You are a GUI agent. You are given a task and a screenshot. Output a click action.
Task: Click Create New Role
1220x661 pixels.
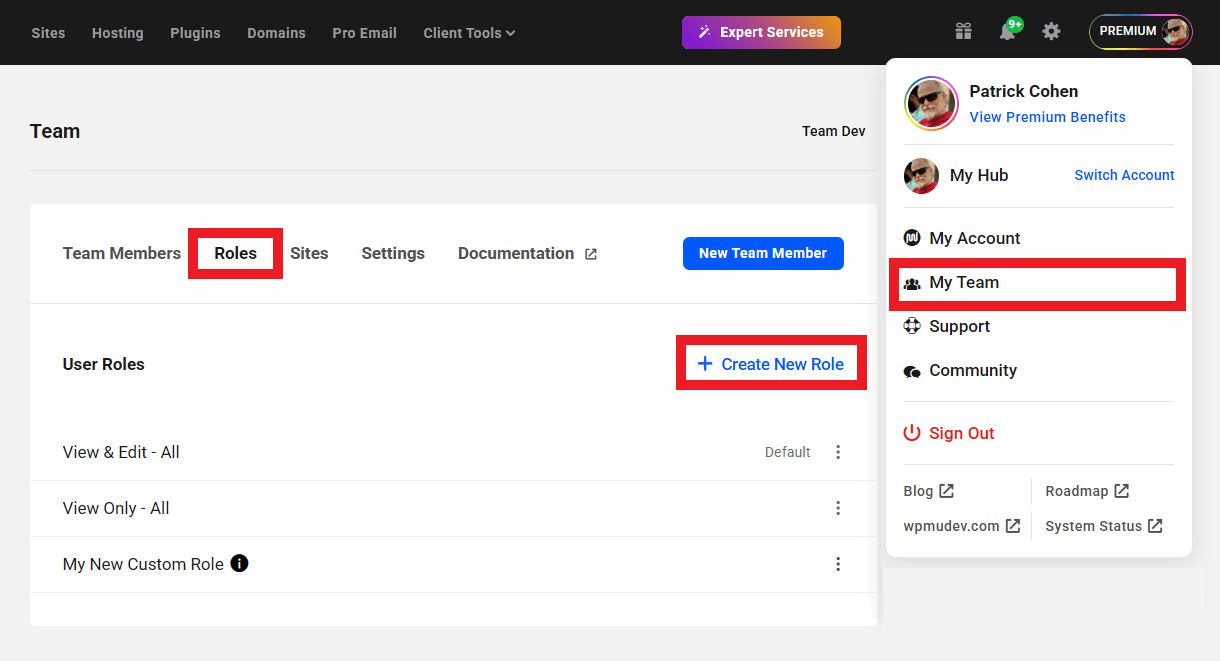point(770,363)
